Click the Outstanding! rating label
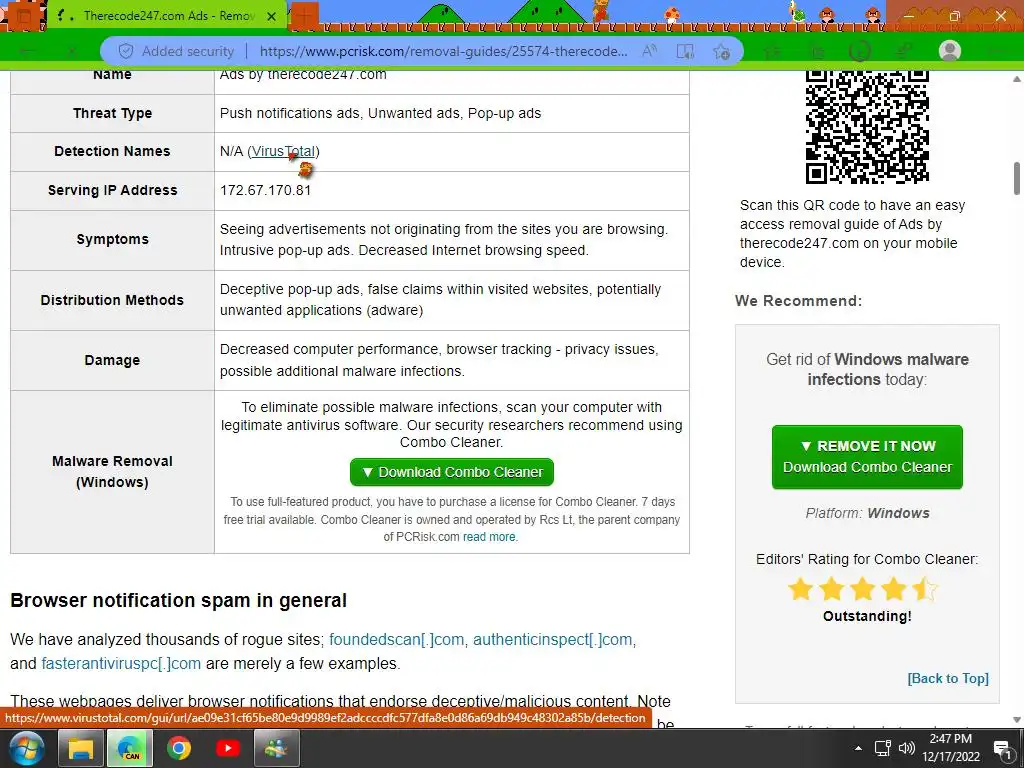The height and width of the screenshot is (768, 1024). pyautogui.click(x=867, y=616)
